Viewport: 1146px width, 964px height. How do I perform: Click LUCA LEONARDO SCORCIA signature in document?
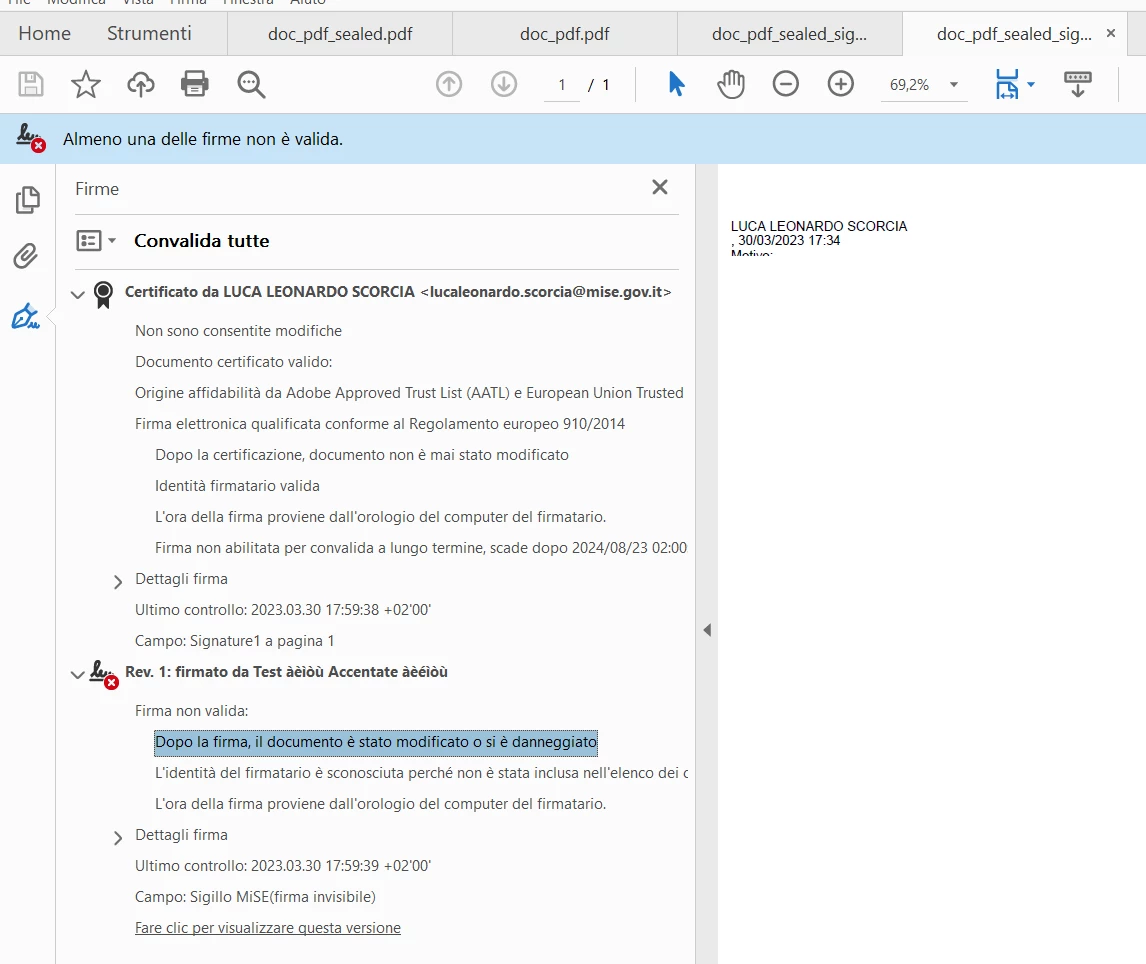click(x=819, y=238)
